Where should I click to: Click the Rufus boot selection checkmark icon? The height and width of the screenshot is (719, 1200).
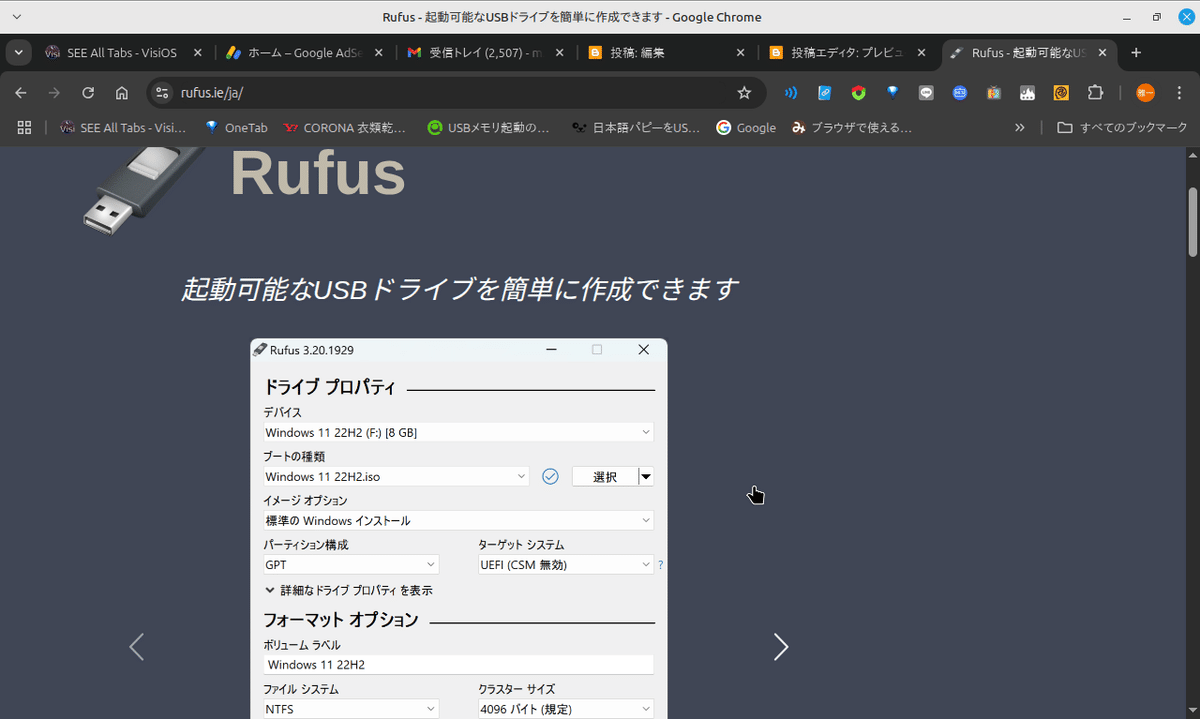click(x=550, y=476)
